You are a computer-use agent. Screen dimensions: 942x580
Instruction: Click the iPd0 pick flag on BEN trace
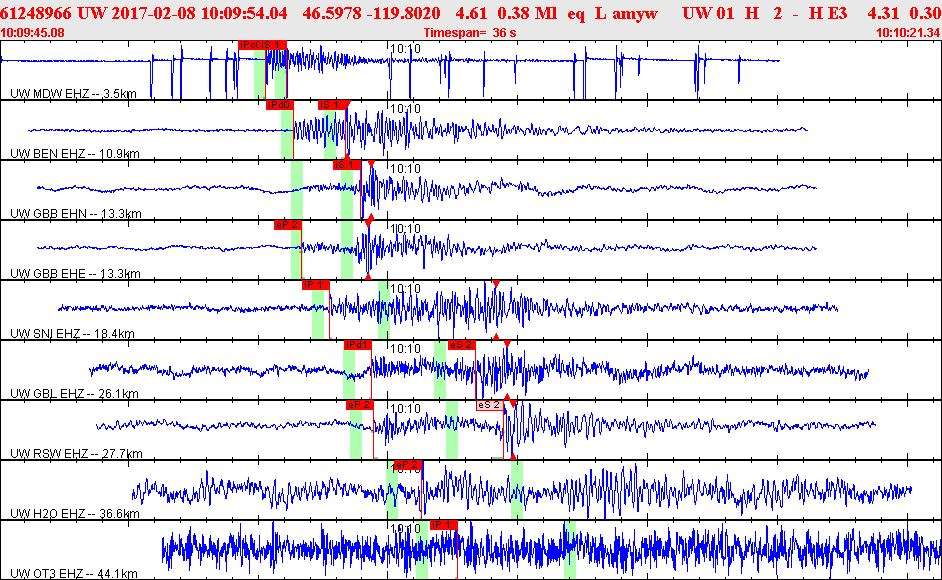(x=279, y=105)
